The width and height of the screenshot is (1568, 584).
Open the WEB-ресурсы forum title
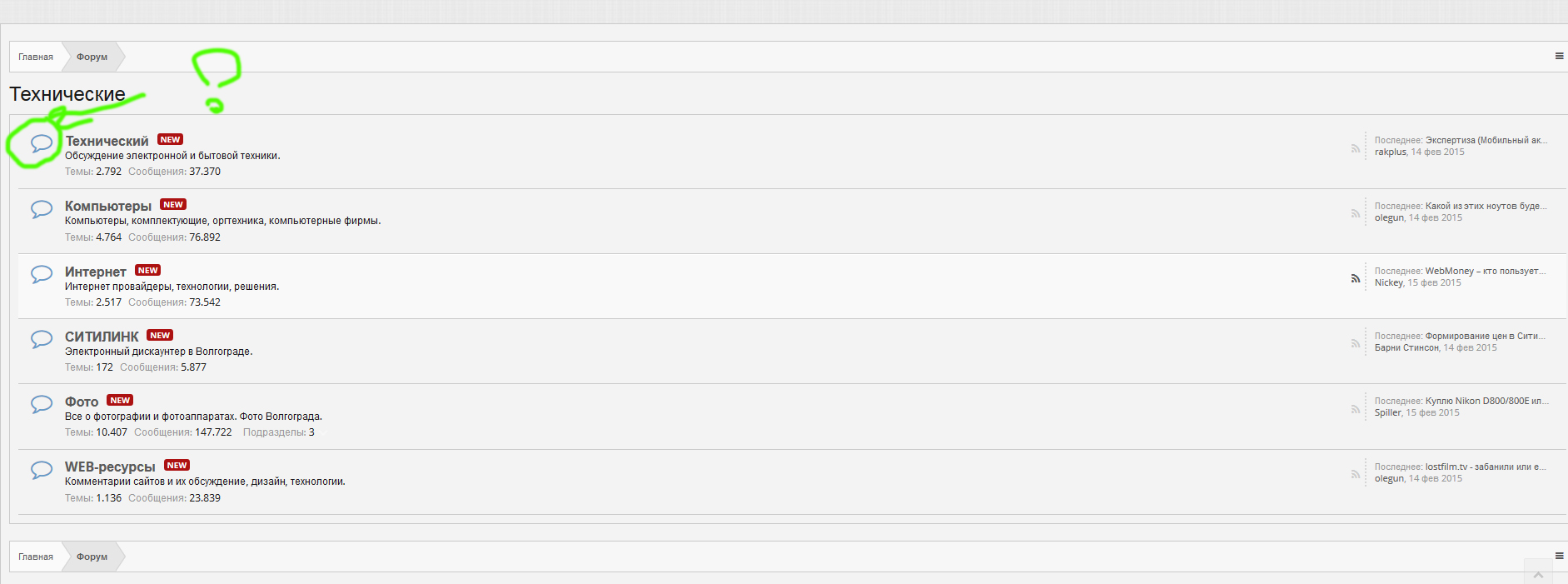(110, 467)
